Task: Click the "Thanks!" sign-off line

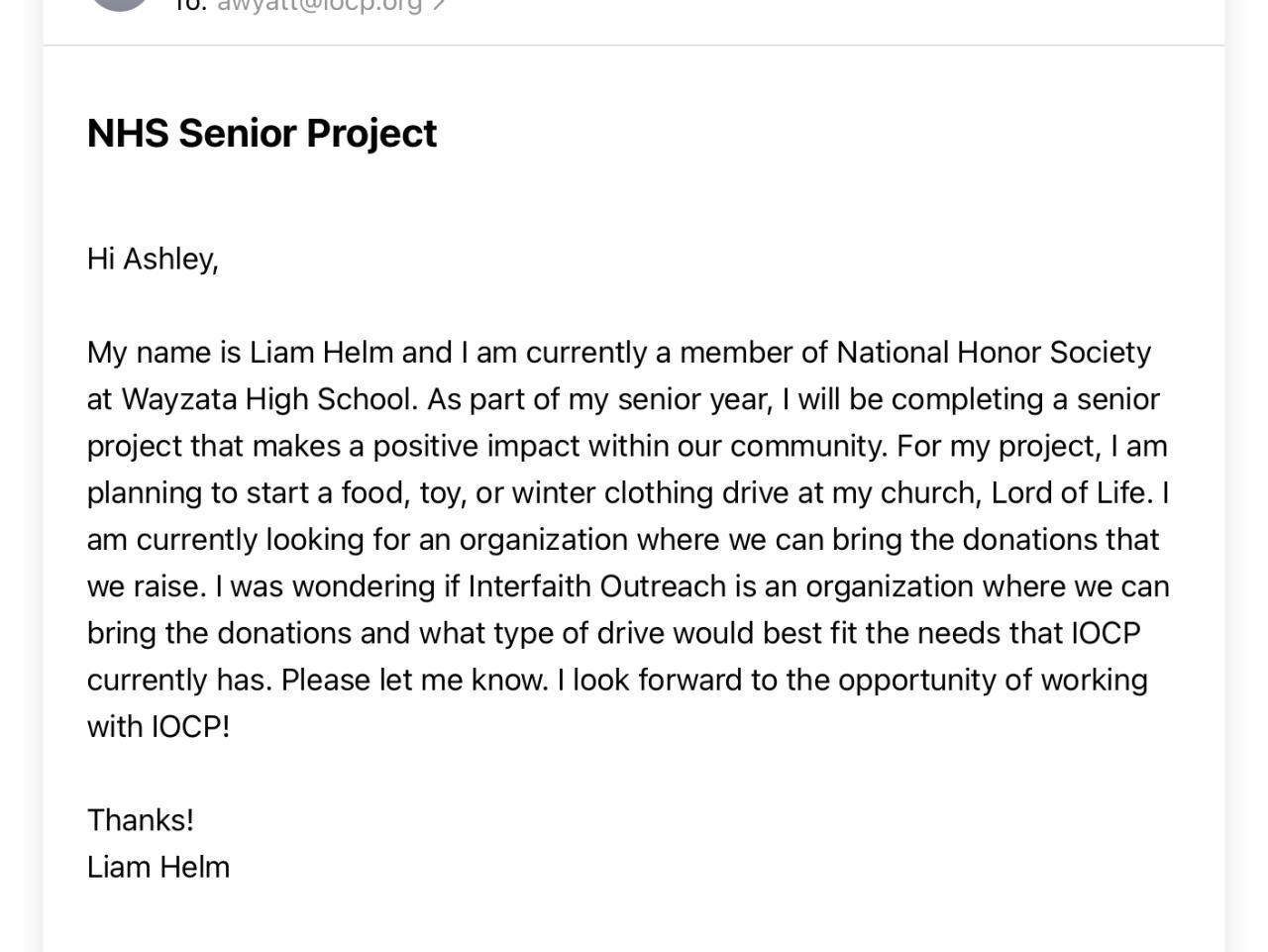Action: click(141, 820)
